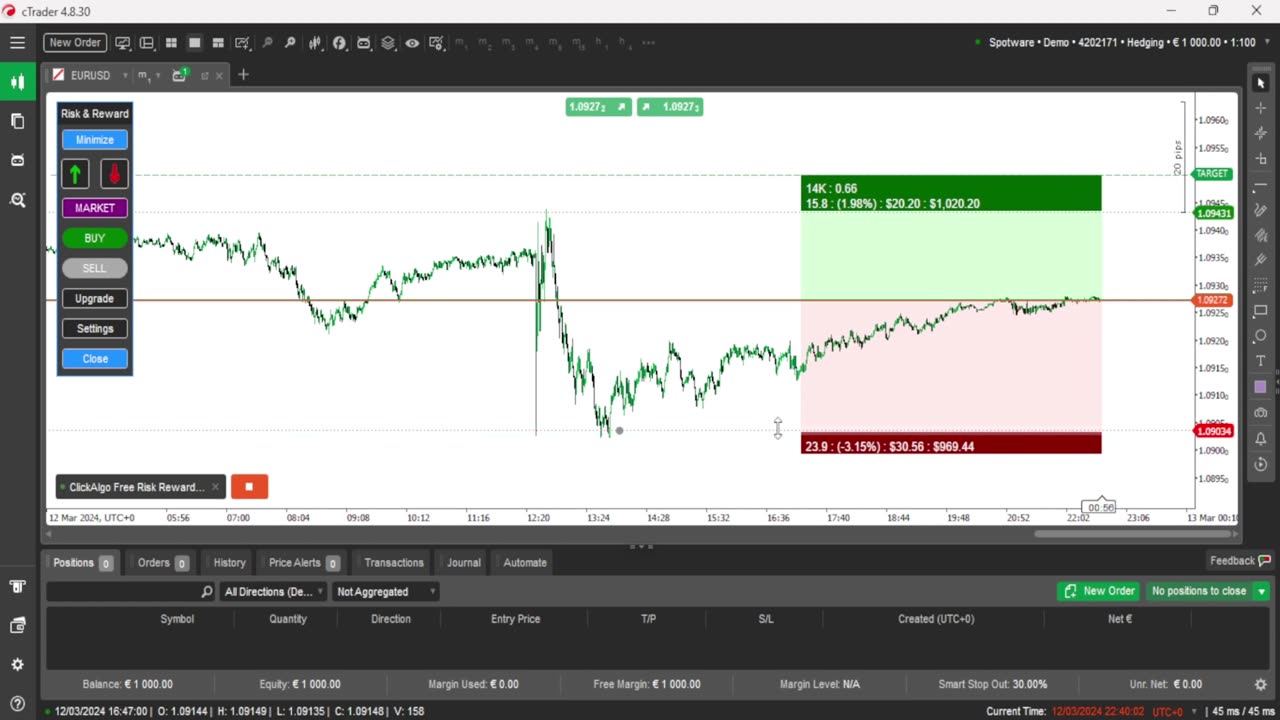Click the quick buy price 1.0927 button
This screenshot has width=1280, height=720.
(670, 107)
